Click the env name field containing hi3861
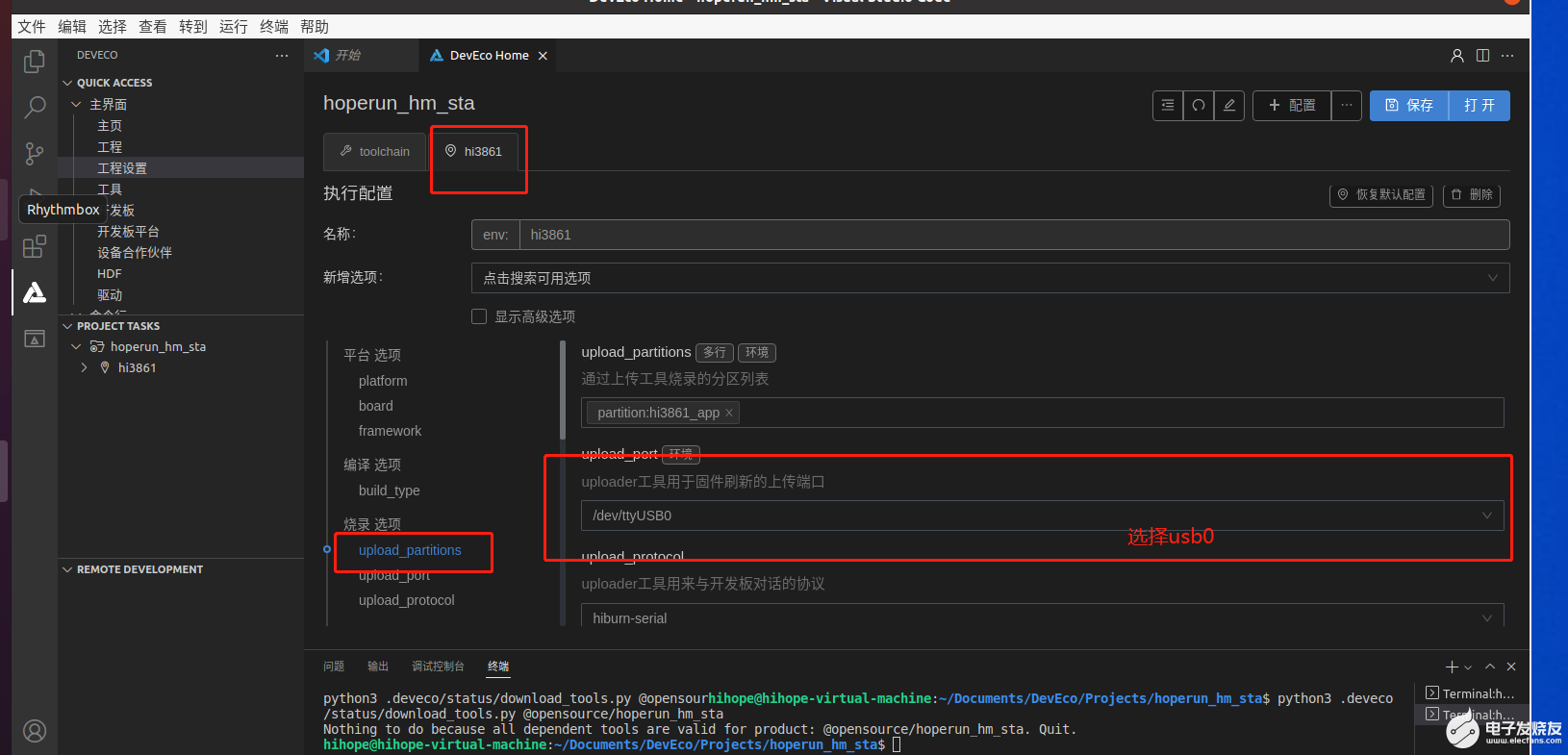This screenshot has width=1568, height=755. click(x=1015, y=235)
